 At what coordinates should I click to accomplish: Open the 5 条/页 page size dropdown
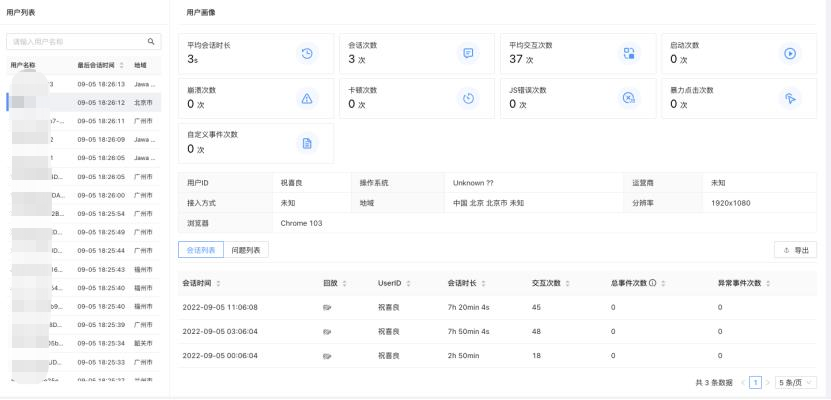[796, 382]
